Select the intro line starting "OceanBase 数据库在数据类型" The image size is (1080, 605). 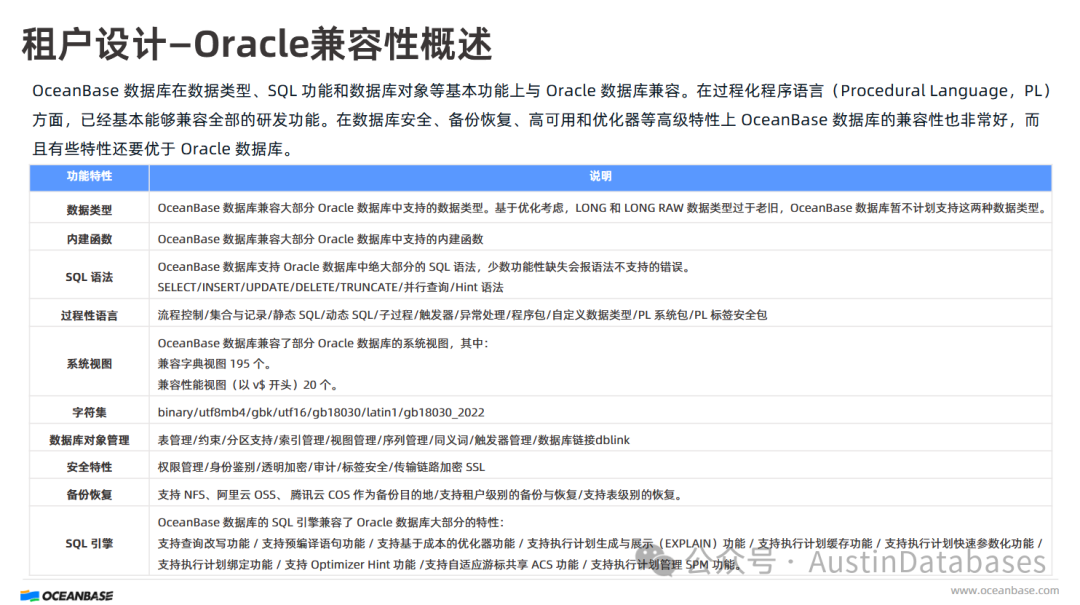pyautogui.click(x=541, y=90)
